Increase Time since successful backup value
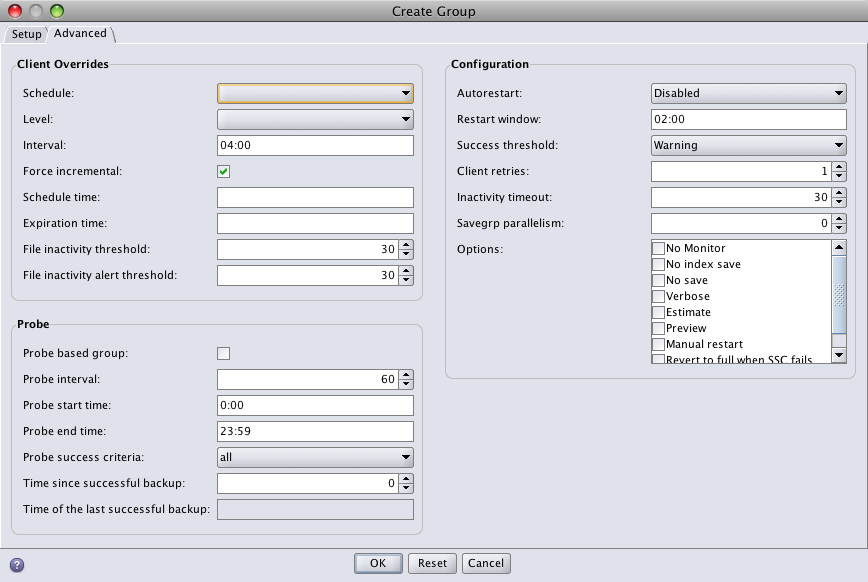 point(406,479)
